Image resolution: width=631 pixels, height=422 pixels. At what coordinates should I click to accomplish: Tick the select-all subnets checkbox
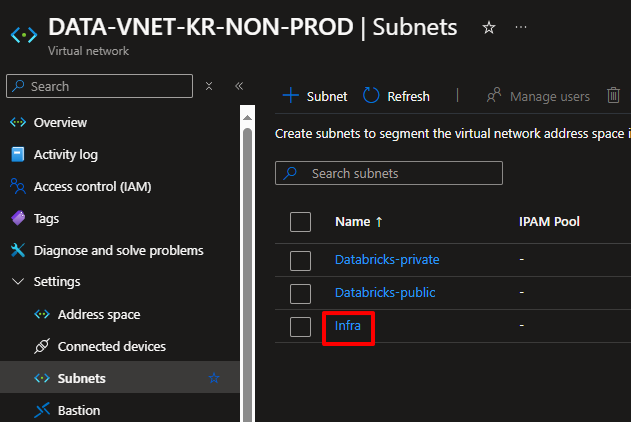(300, 222)
